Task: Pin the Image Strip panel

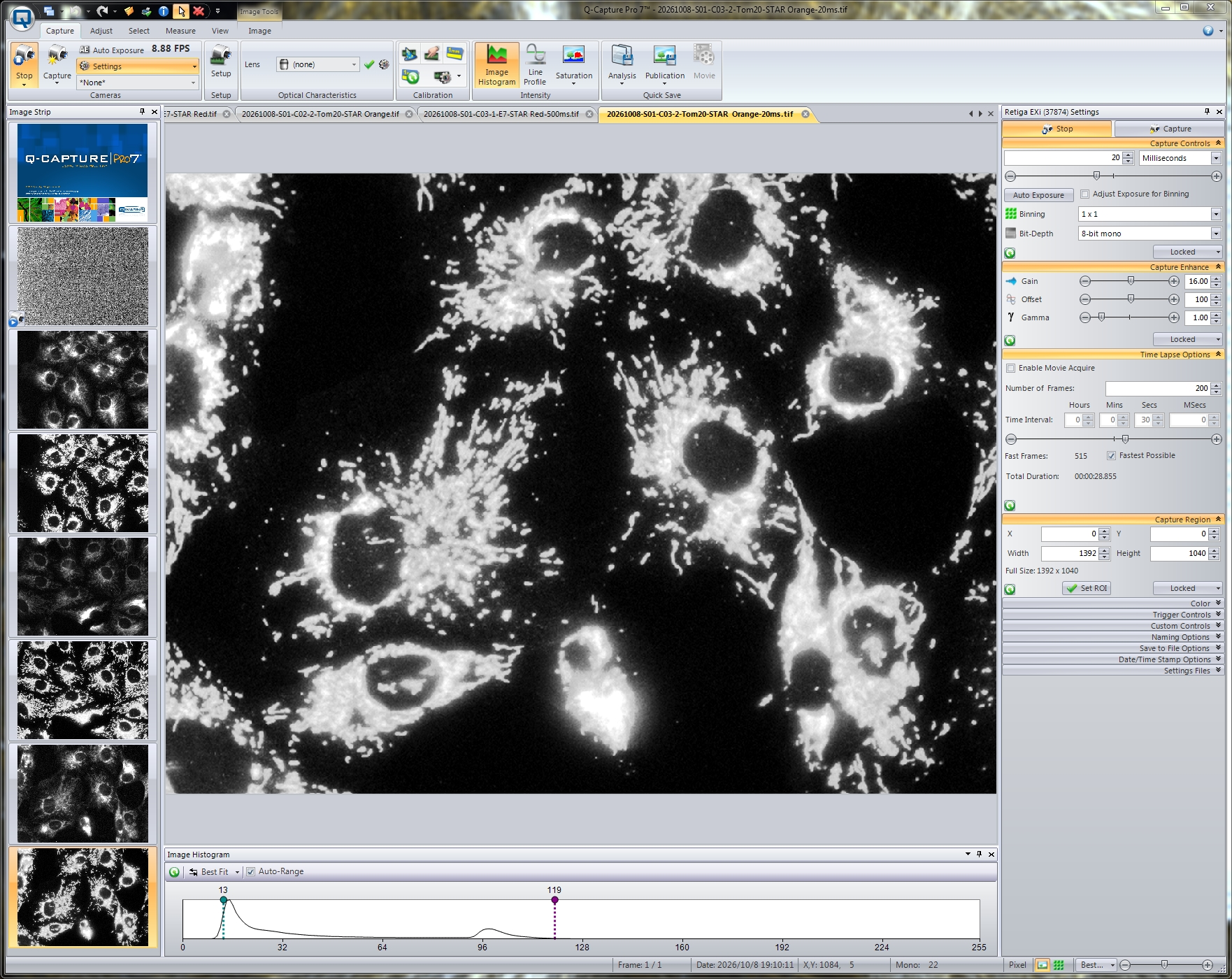Action: tap(142, 112)
